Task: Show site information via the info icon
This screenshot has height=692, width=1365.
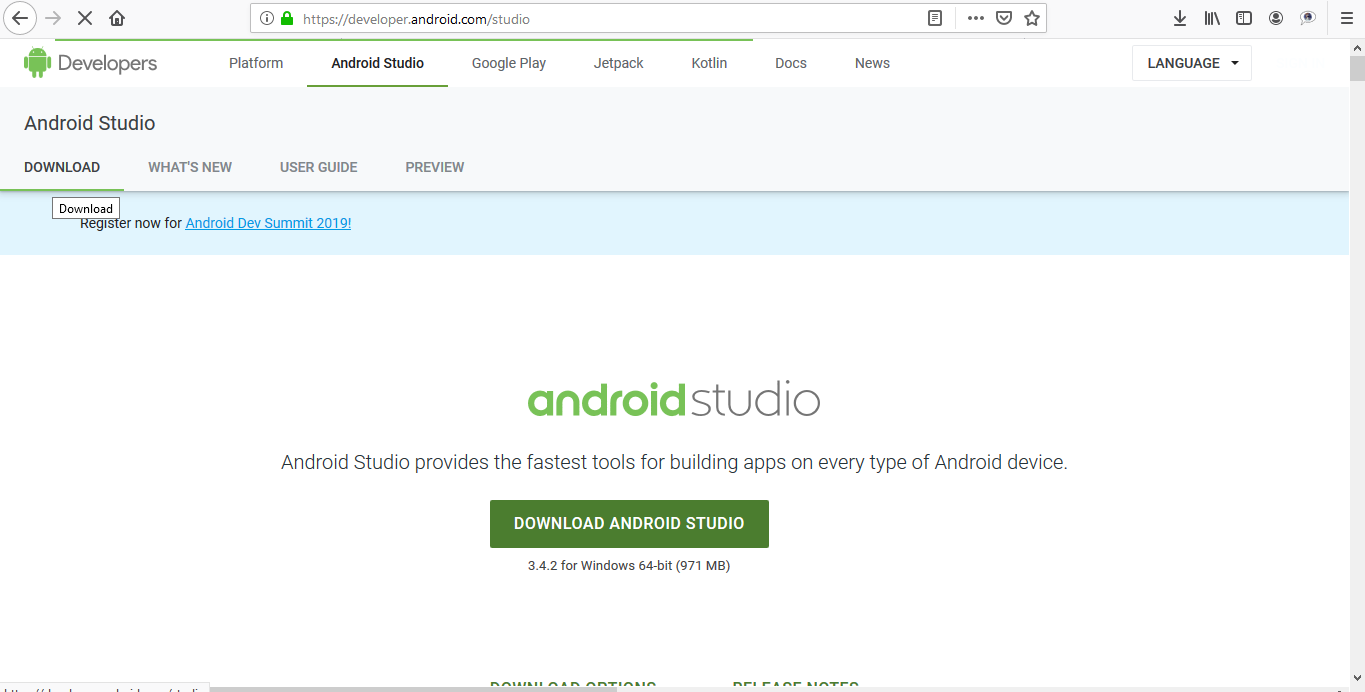Action: (267, 18)
